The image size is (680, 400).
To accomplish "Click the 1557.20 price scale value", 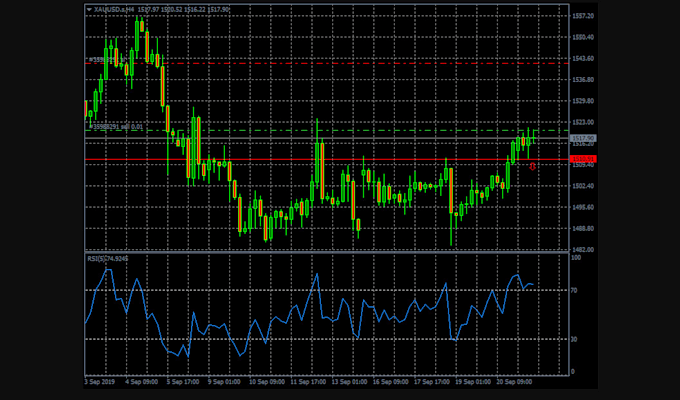I will (583, 16).
